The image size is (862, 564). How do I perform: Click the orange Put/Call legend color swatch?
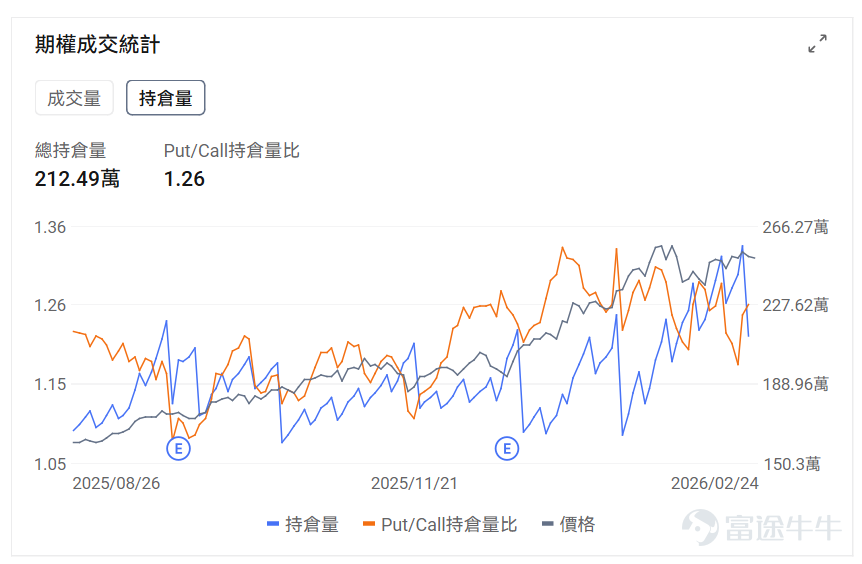pyautogui.click(x=369, y=524)
